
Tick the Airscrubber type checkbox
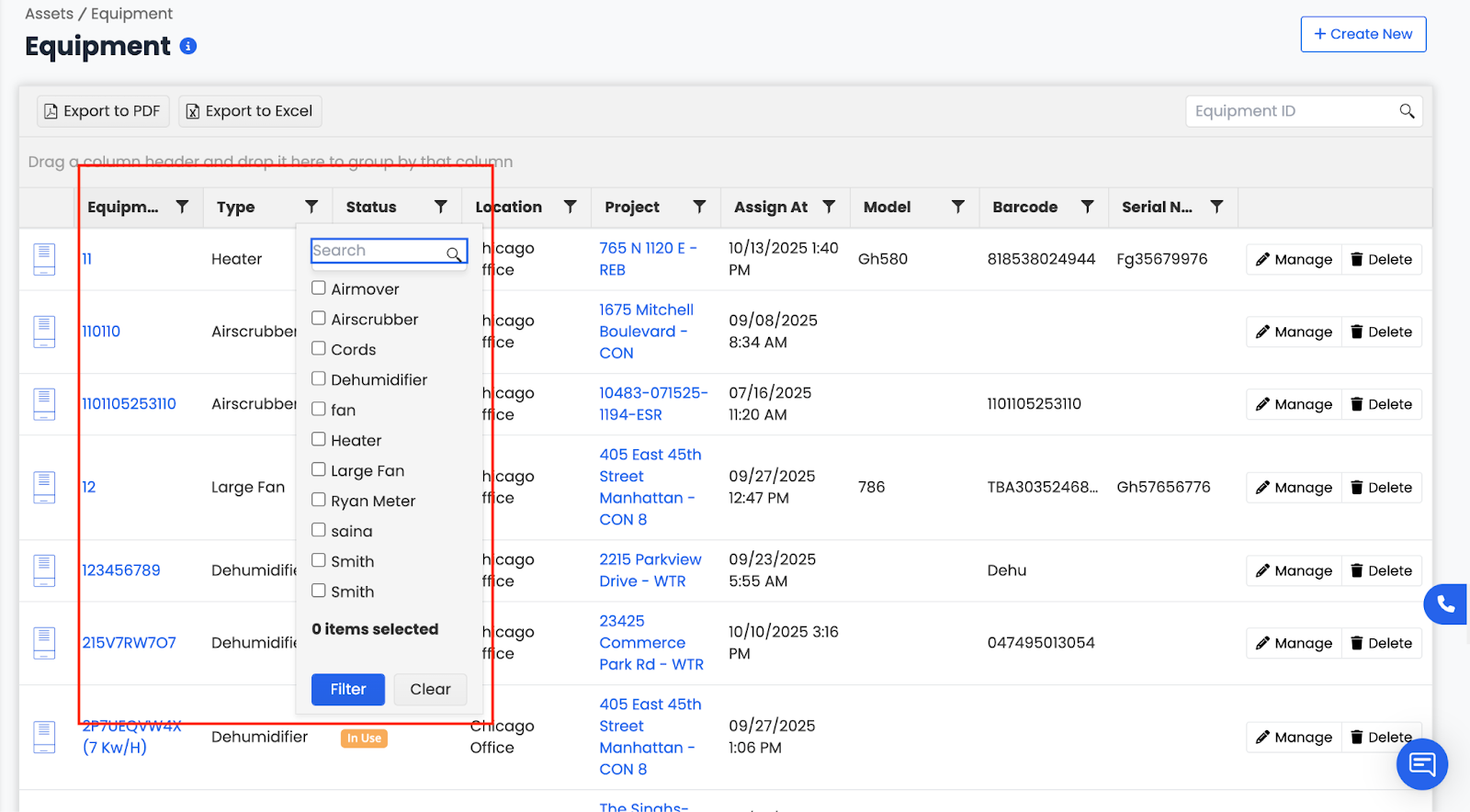click(x=319, y=318)
